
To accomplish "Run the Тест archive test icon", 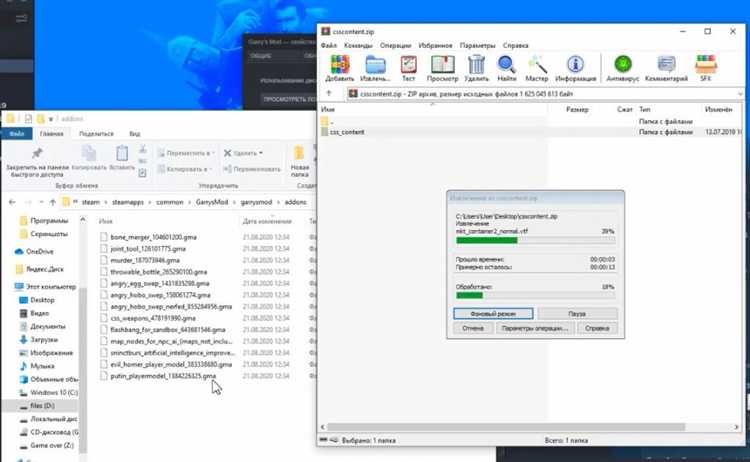I will point(408,67).
